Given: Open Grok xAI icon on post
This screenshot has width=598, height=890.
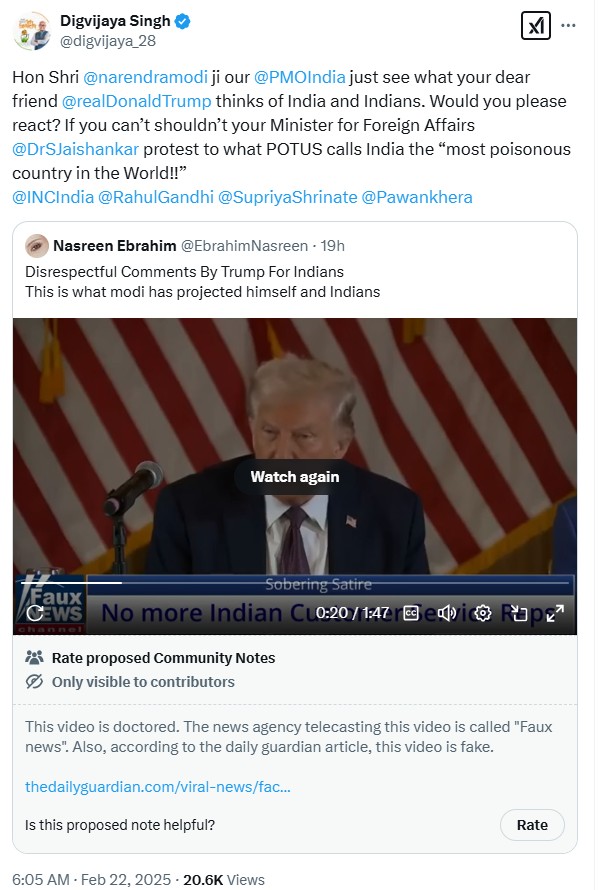Looking at the screenshot, I should [536, 26].
